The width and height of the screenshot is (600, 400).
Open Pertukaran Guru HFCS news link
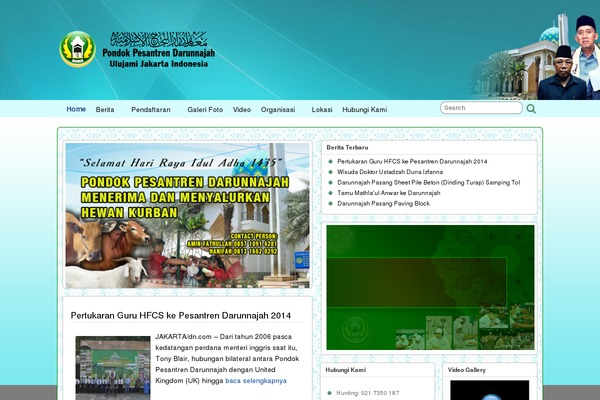click(x=412, y=162)
